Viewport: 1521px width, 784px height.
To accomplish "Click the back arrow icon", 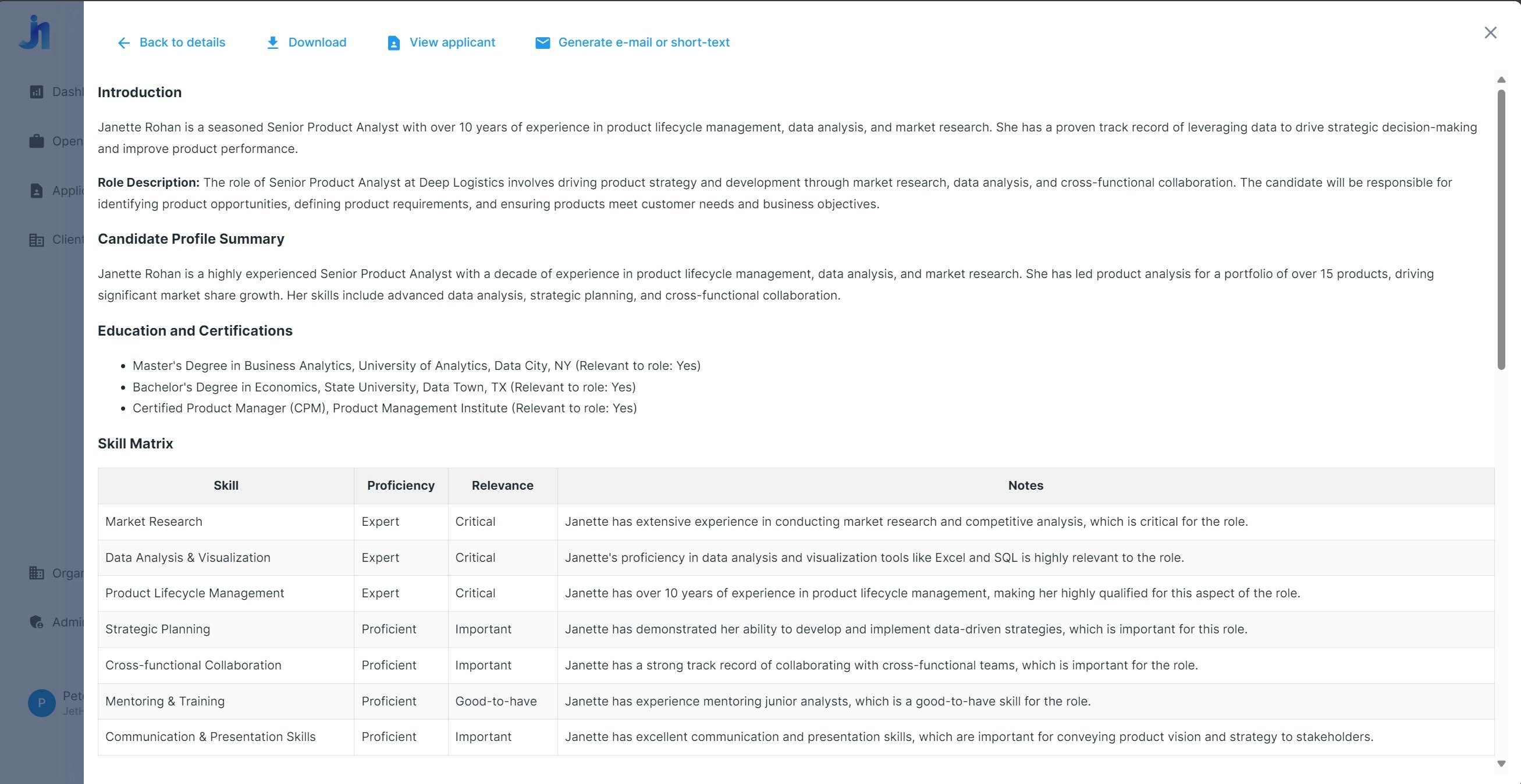I will [x=123, y=42].
